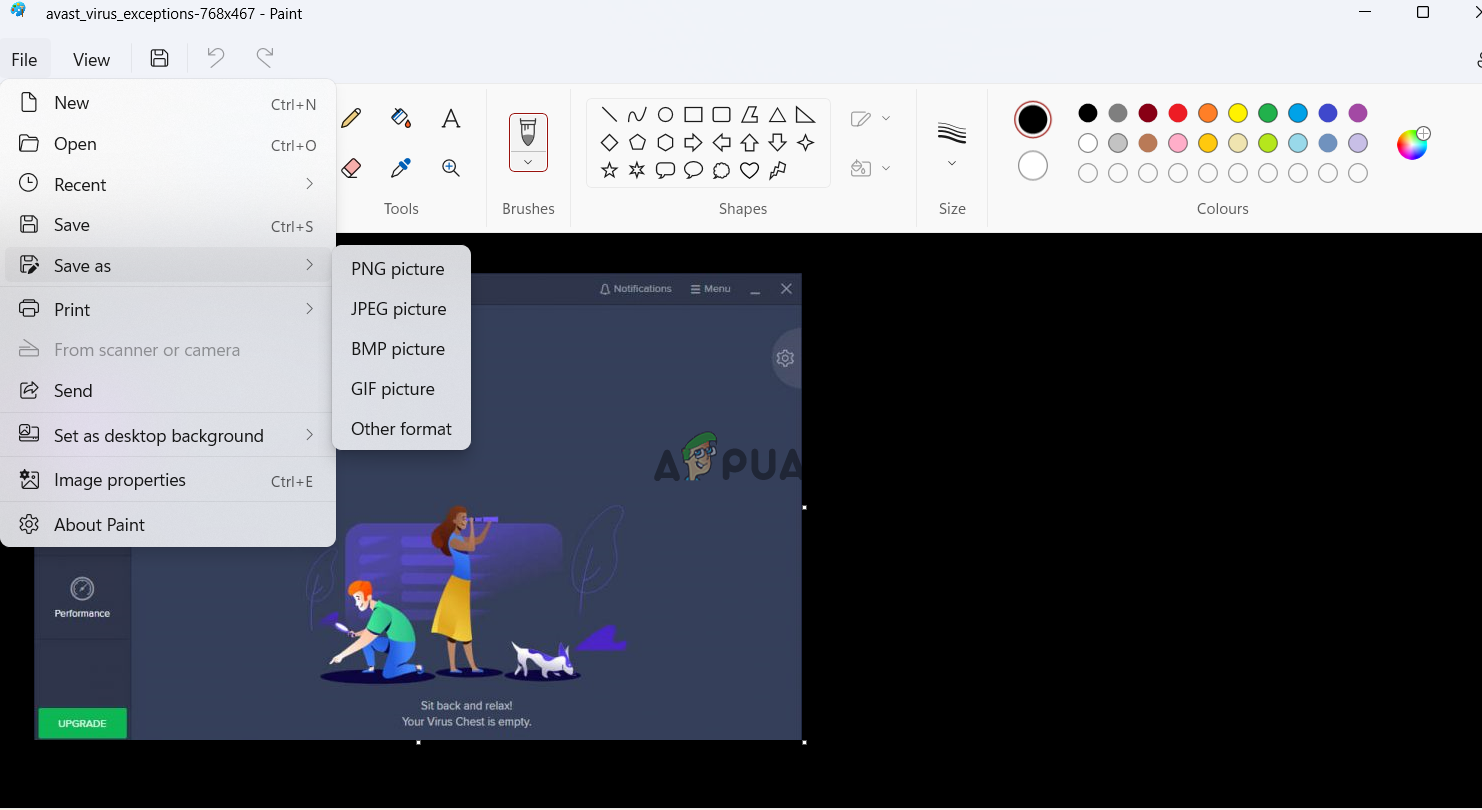Select the Colour 1 black circle
Viewport: 1482px width, 810px height.
pyautogui.click(x=1033, y=120)
